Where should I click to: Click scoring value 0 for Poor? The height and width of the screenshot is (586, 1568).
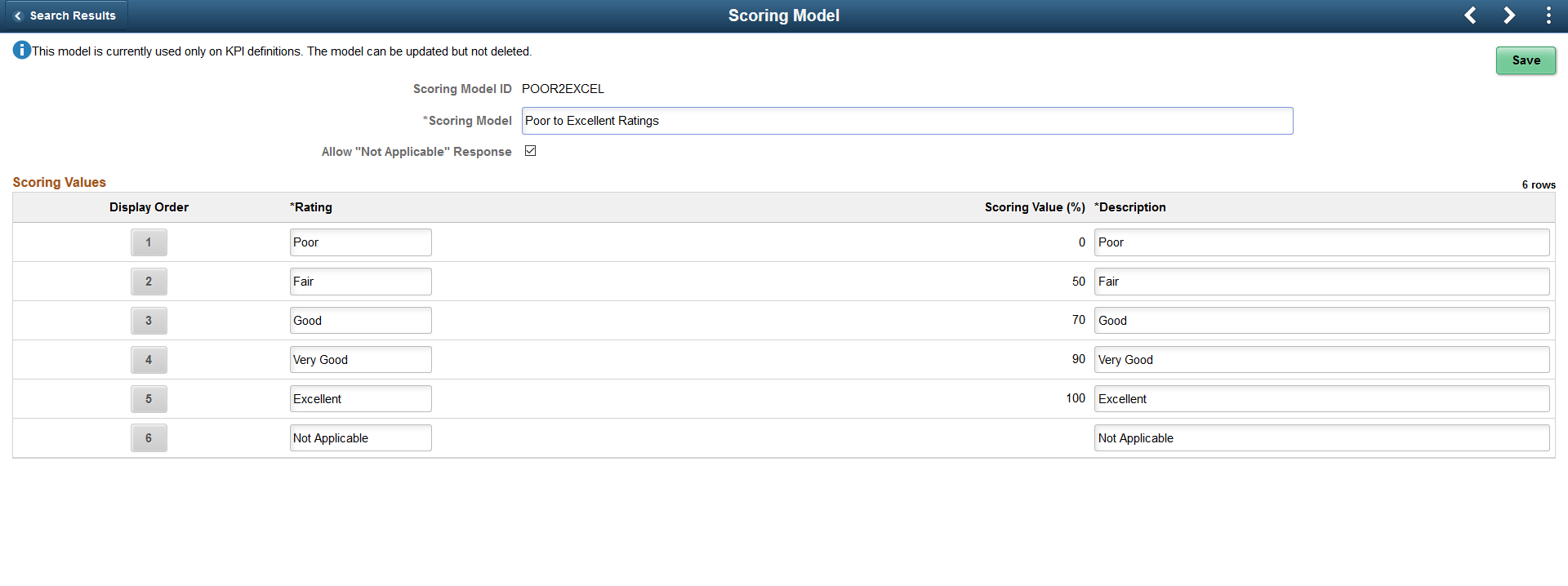[1082, 242]
